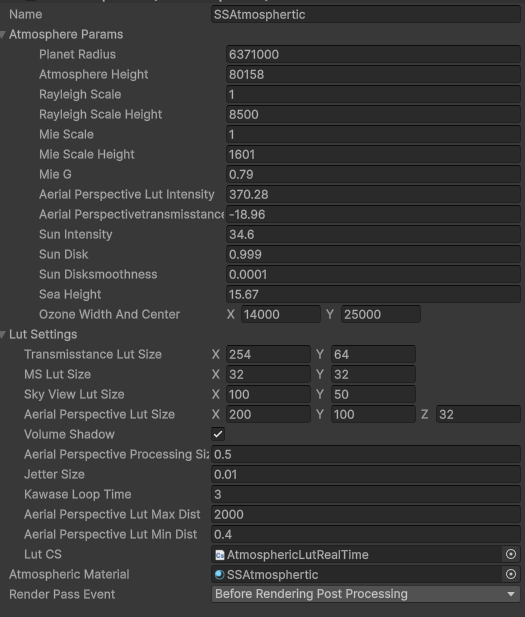
Task: Select the Sea Height label
Action: pos(70,294)
